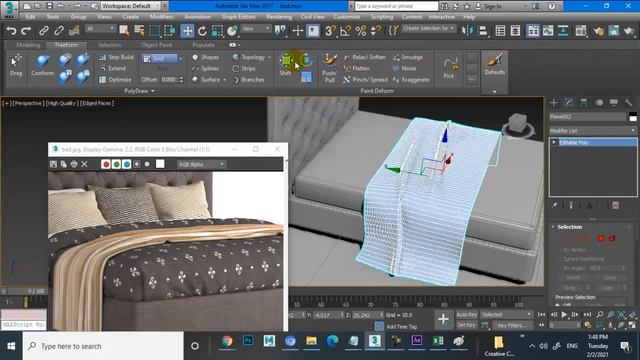Open the Create menu

tap(131, 17)
